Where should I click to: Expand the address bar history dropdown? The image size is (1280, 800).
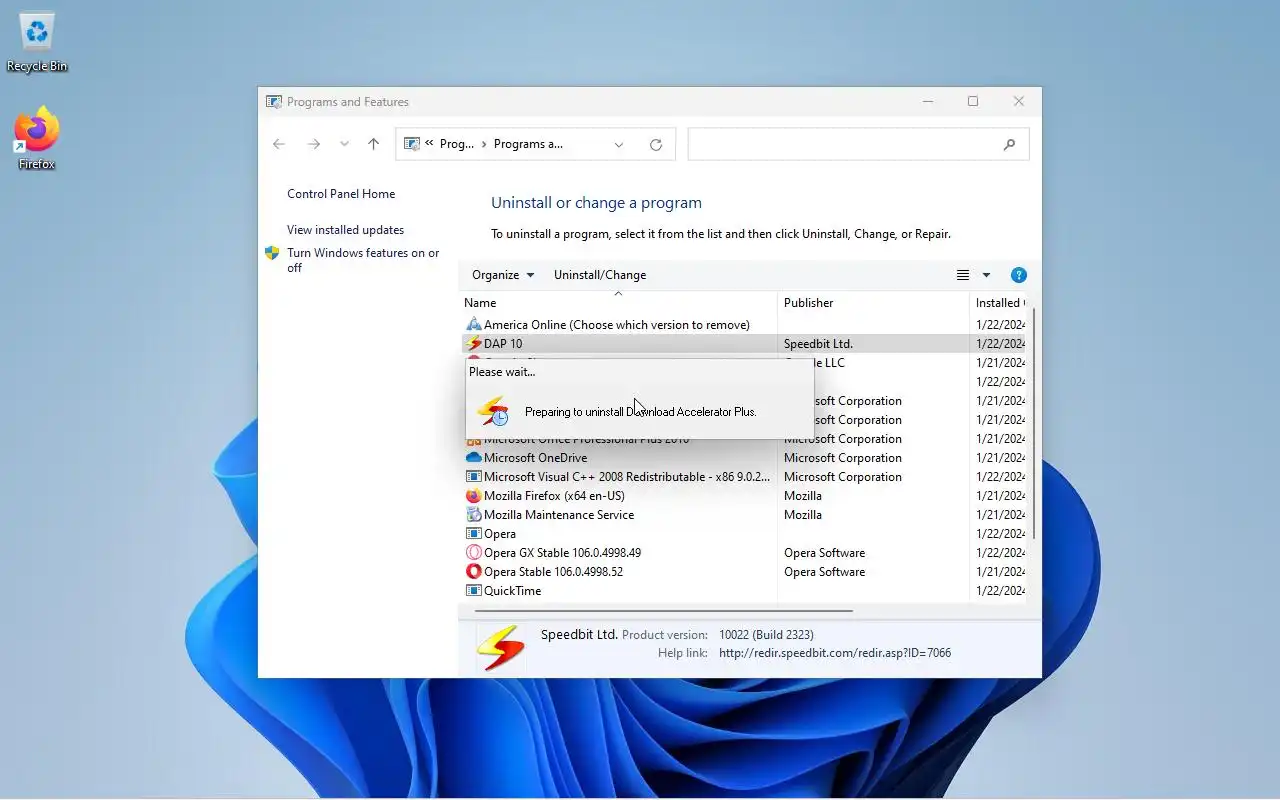(619, 144)
